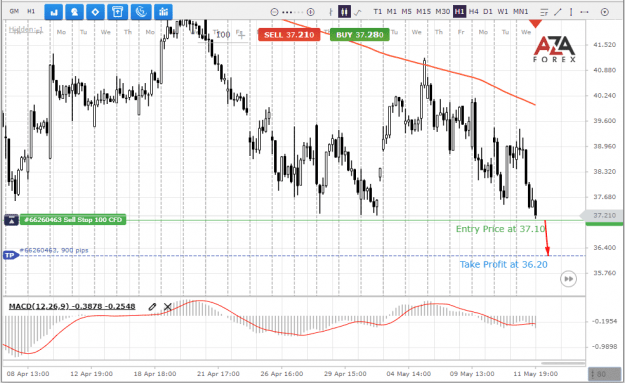
Task: Click the MACD(12,26,9) indicator title
Action: tap(72, 306)
